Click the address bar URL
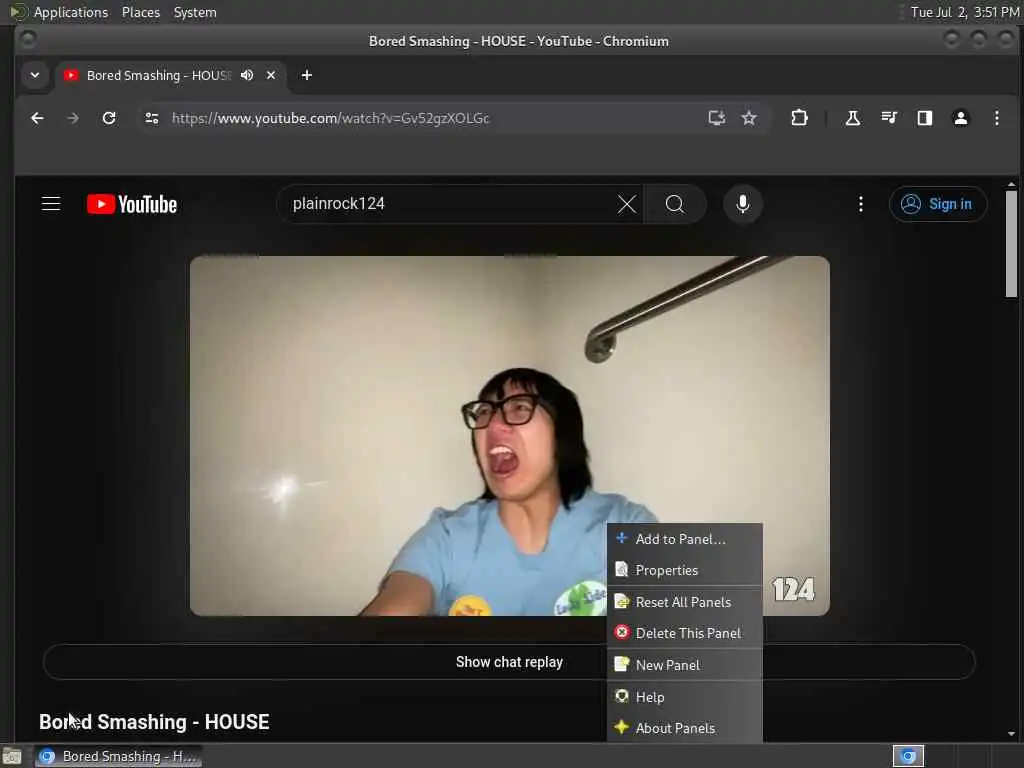The height and width of the screenshot is (768, 1024). pyautogui.click(x=330, y=118)
